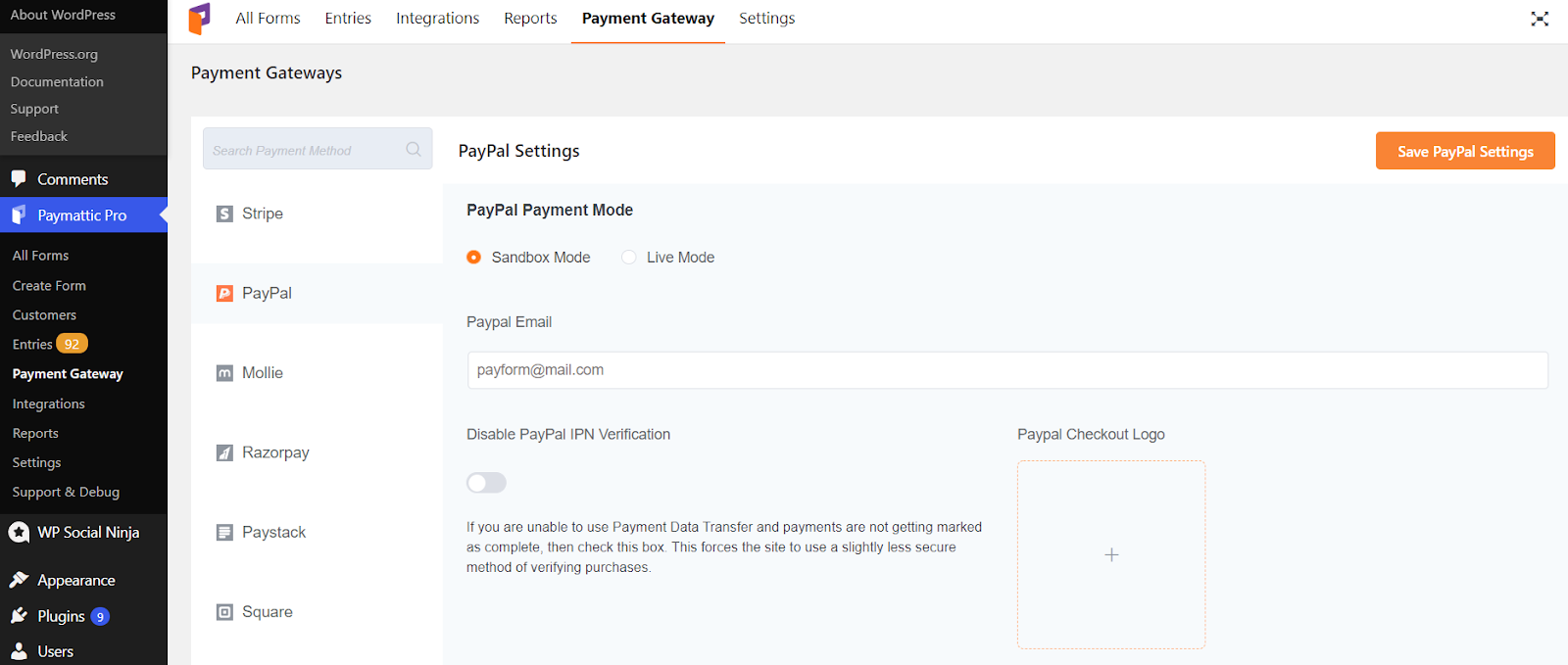1568x665 pixels.
Task: Click the Paypal Email input field
Action: click(1007, 370)
